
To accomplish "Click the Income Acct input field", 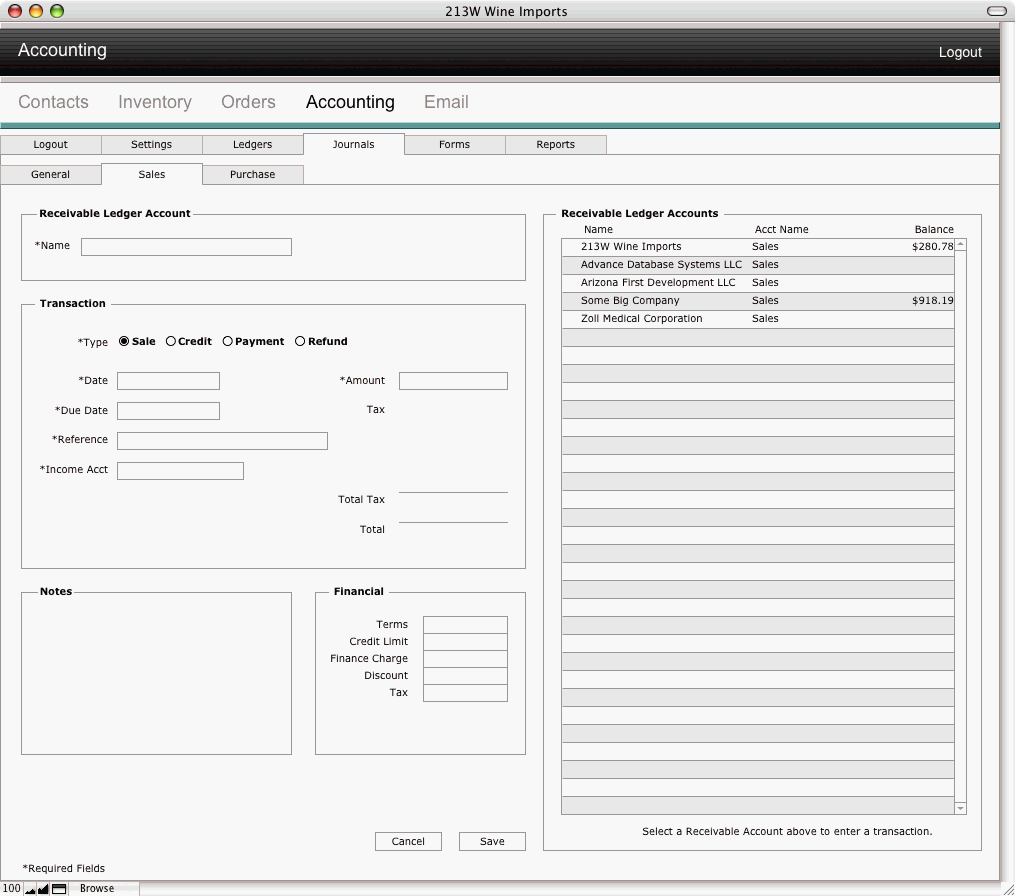I will (x=180, y=471).
